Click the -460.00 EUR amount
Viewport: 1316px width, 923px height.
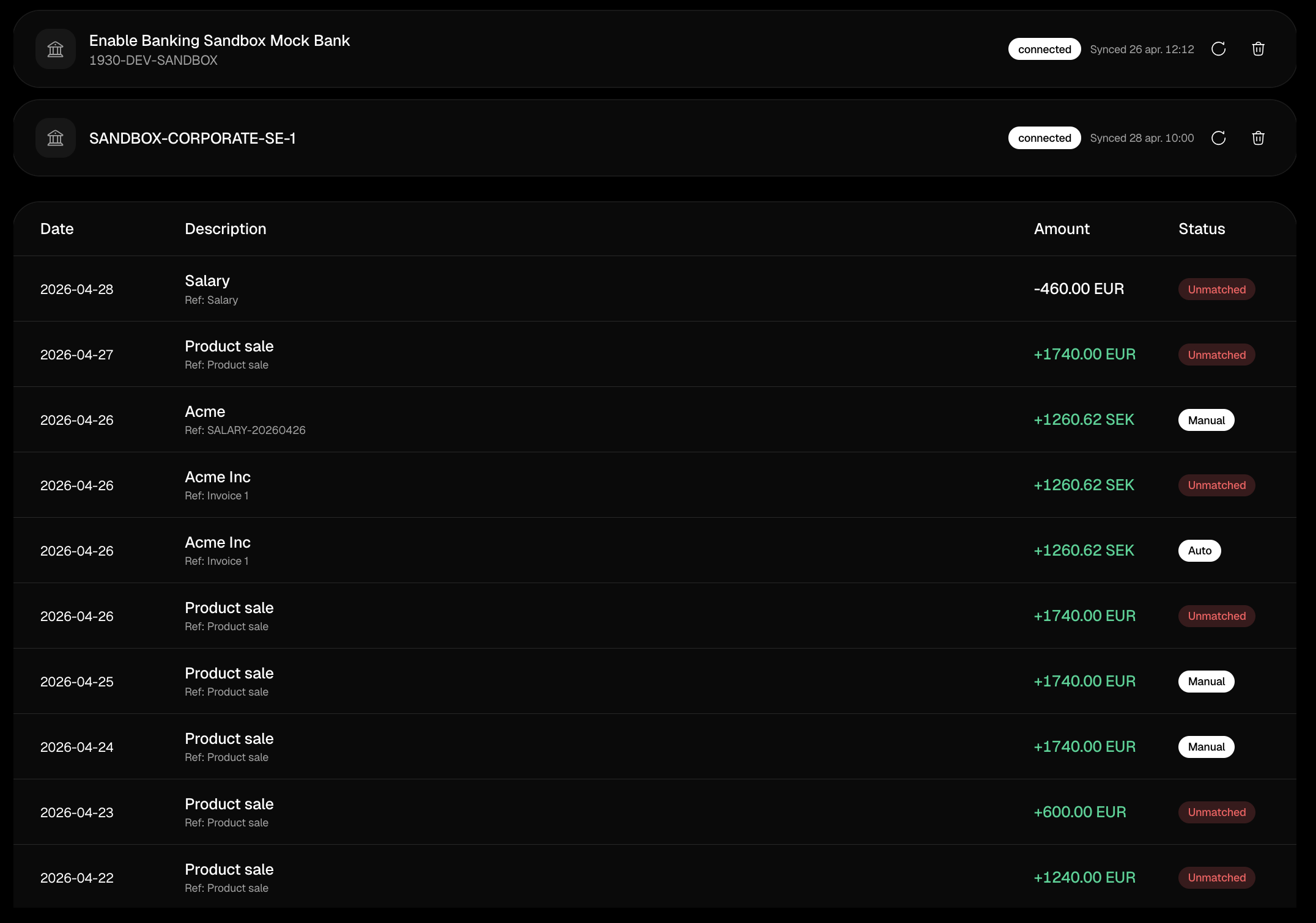pyautogui.click(x=1079, y=289)
